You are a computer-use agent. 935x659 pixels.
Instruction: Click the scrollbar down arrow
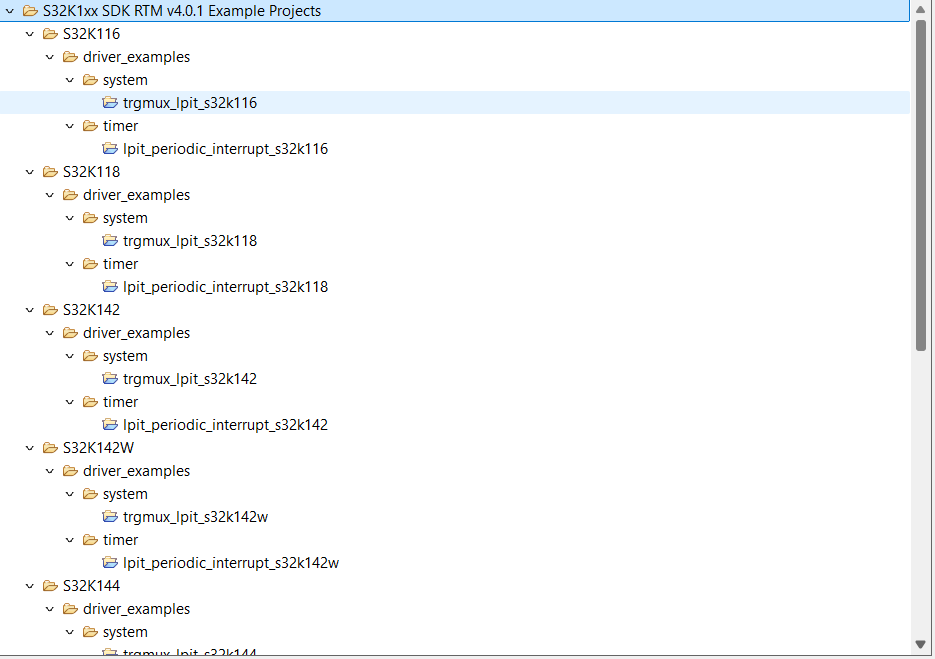click(920, 644)
